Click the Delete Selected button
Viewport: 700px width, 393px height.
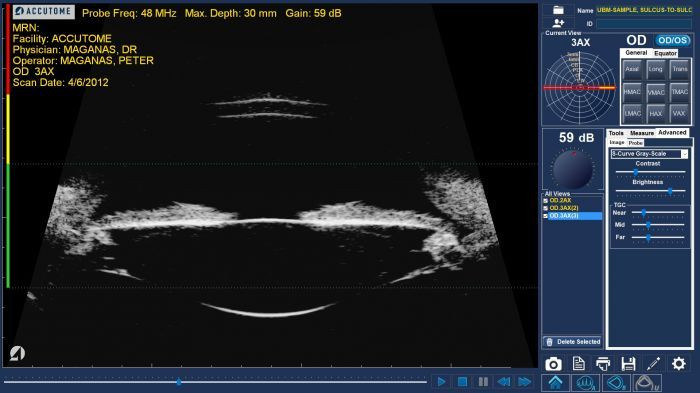573,342
